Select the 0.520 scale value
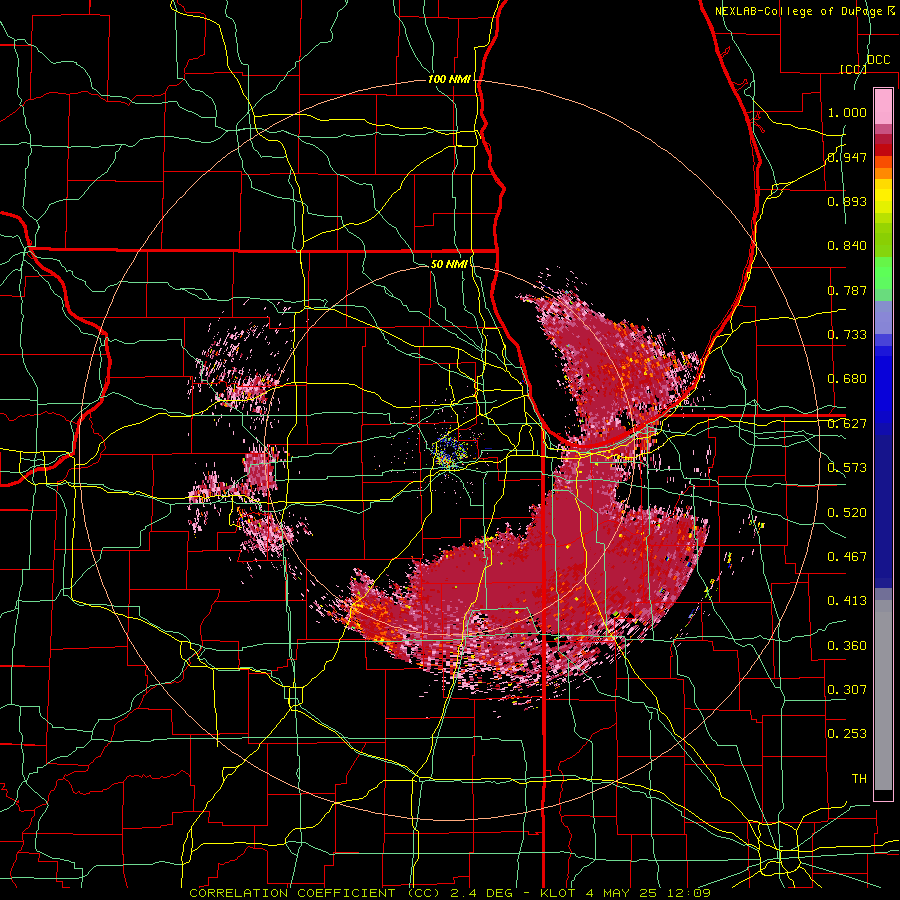This screenshot has height=900, width=900. click(847, 513)
